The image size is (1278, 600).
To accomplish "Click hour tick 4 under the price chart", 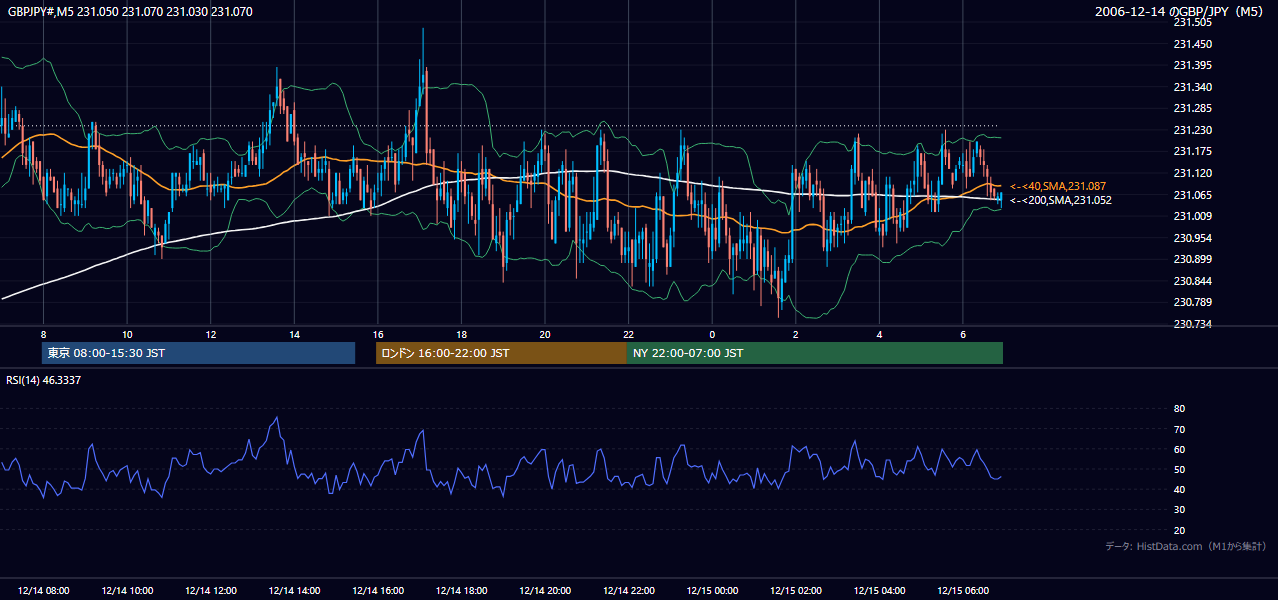I will coord(879,334).
